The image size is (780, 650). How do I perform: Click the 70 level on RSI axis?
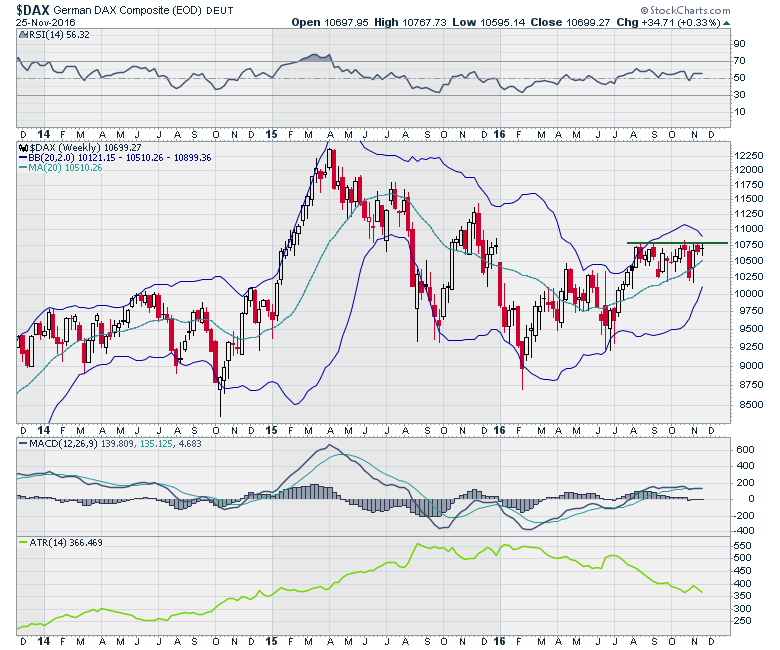coord(739,61)
